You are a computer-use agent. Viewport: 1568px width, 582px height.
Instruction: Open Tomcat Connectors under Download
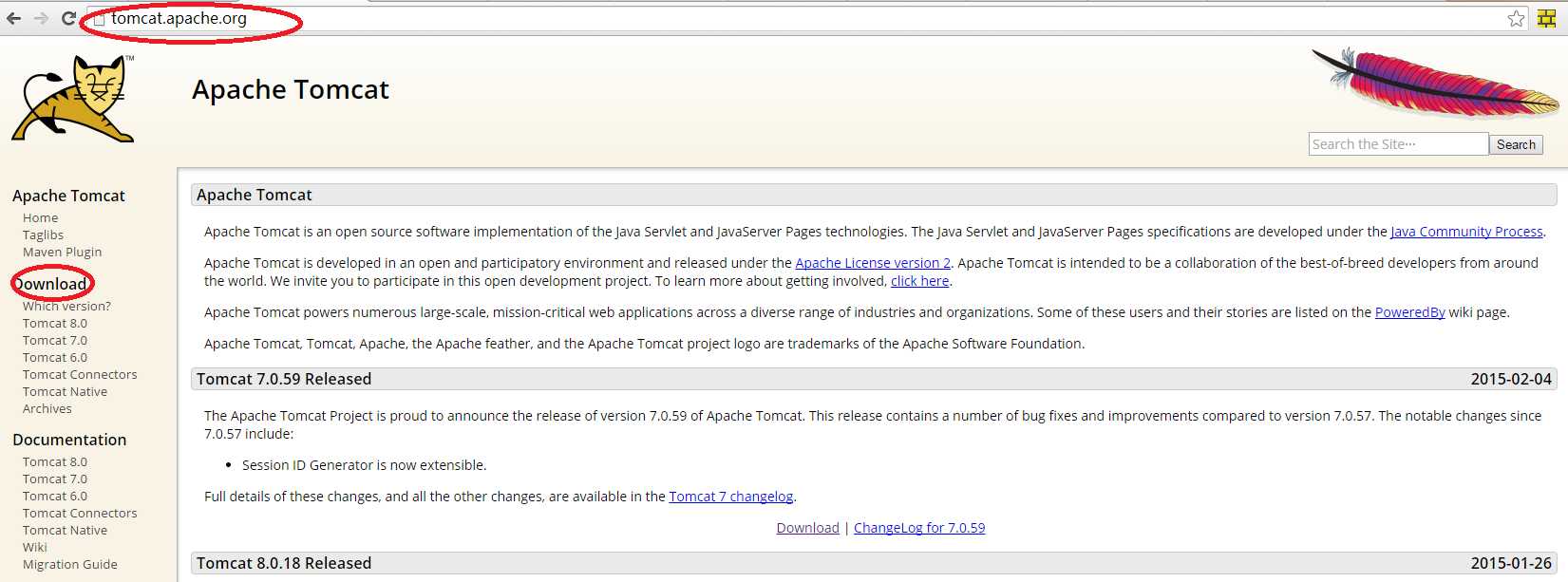point(80,375)
